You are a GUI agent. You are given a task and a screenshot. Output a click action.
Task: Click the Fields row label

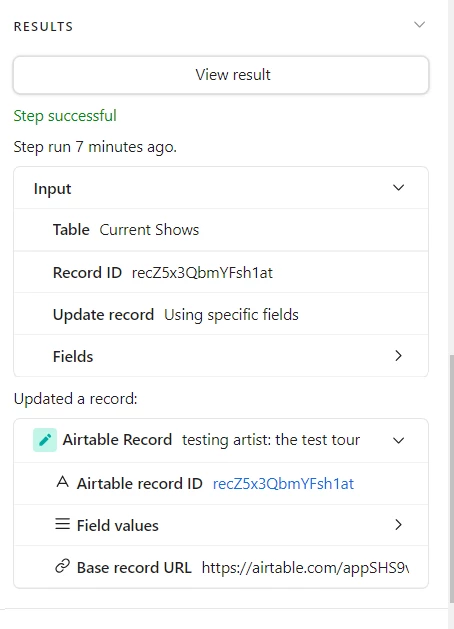point(73,356)
